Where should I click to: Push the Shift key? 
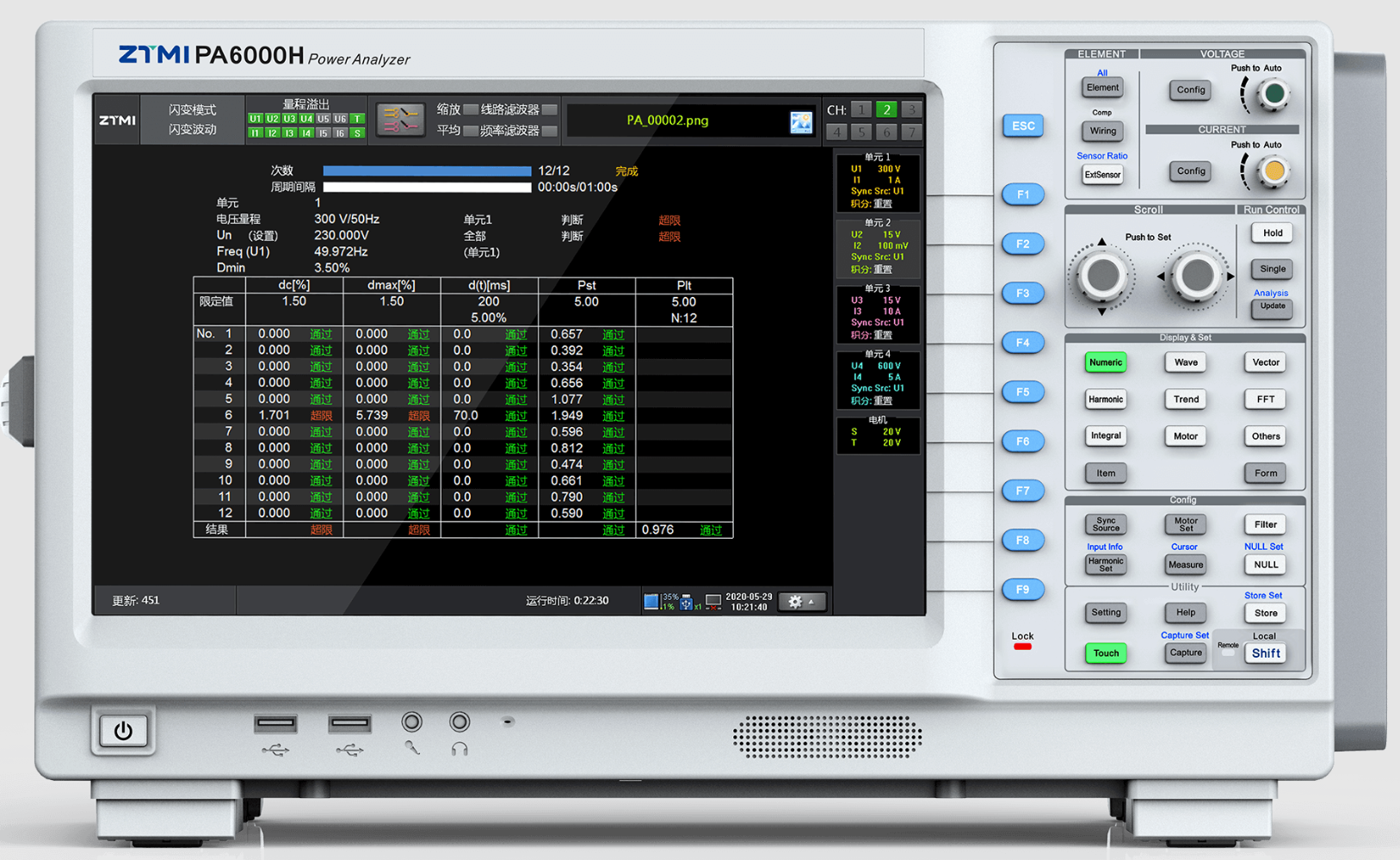[x=1266, y=653]
